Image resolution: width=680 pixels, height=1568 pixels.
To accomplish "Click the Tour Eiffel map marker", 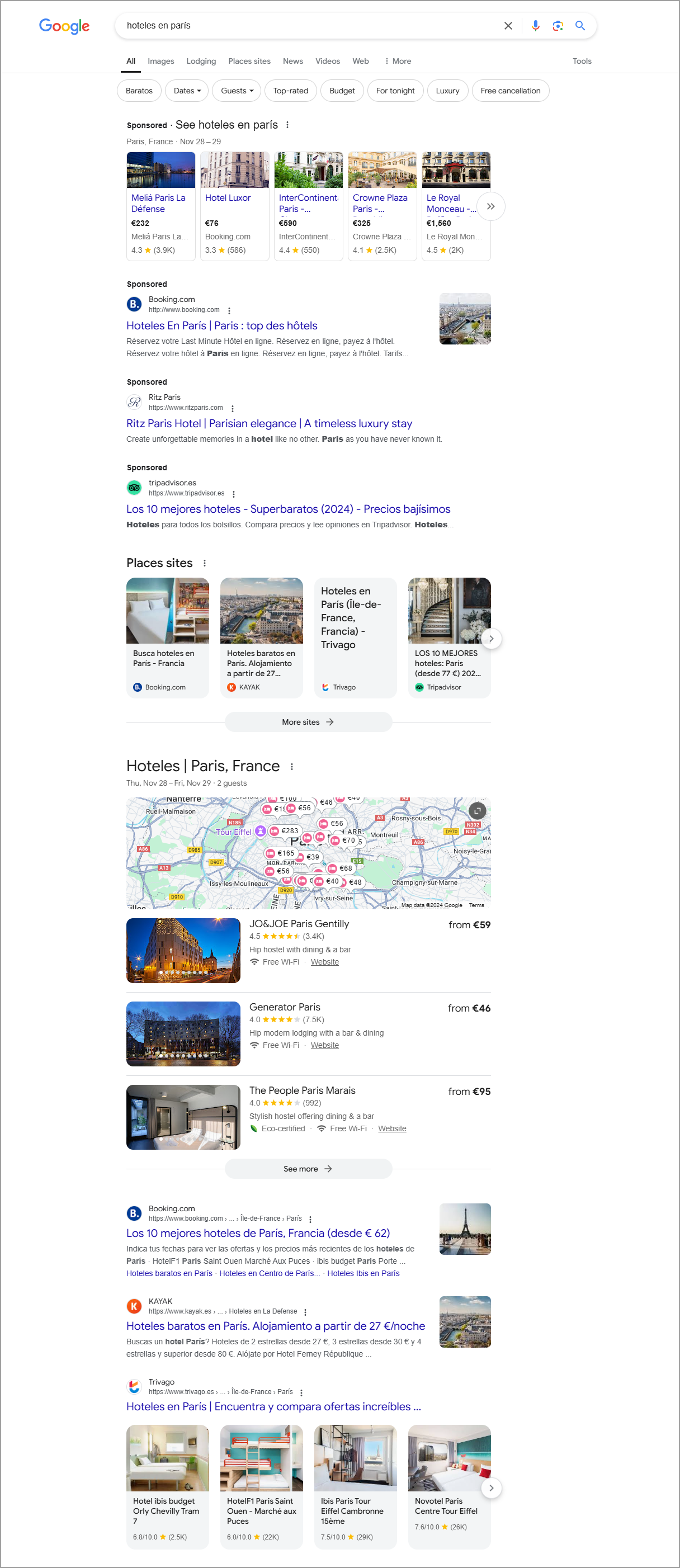I will pos(260,831).
